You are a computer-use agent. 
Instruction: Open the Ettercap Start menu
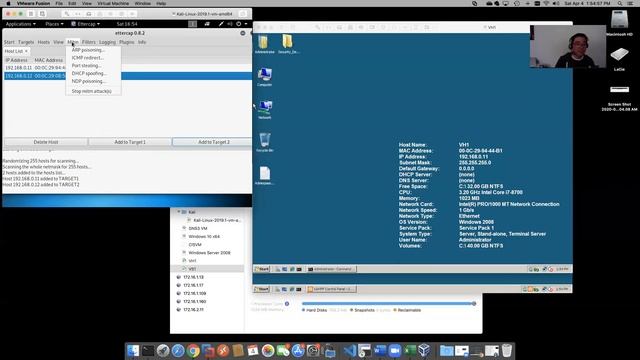pyautogui.click(x=9, y=42)
